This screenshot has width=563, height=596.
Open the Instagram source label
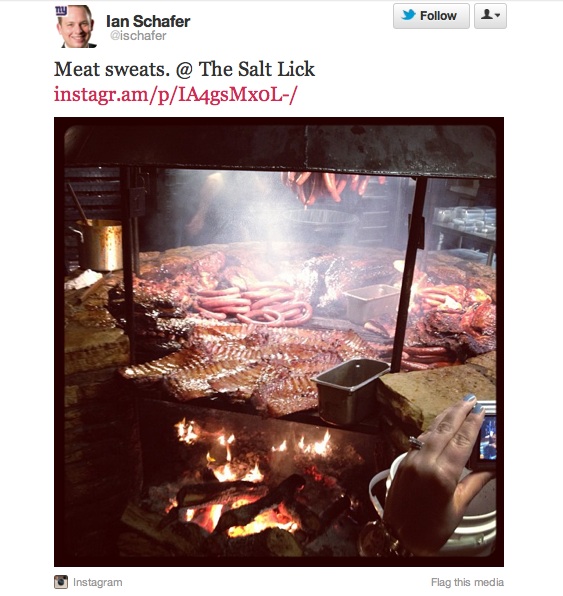pos(97,582)
